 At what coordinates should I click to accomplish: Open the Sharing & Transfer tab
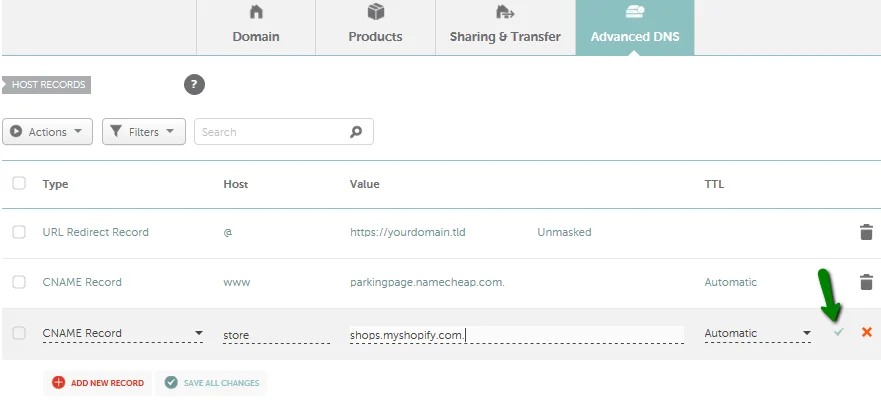505,27
